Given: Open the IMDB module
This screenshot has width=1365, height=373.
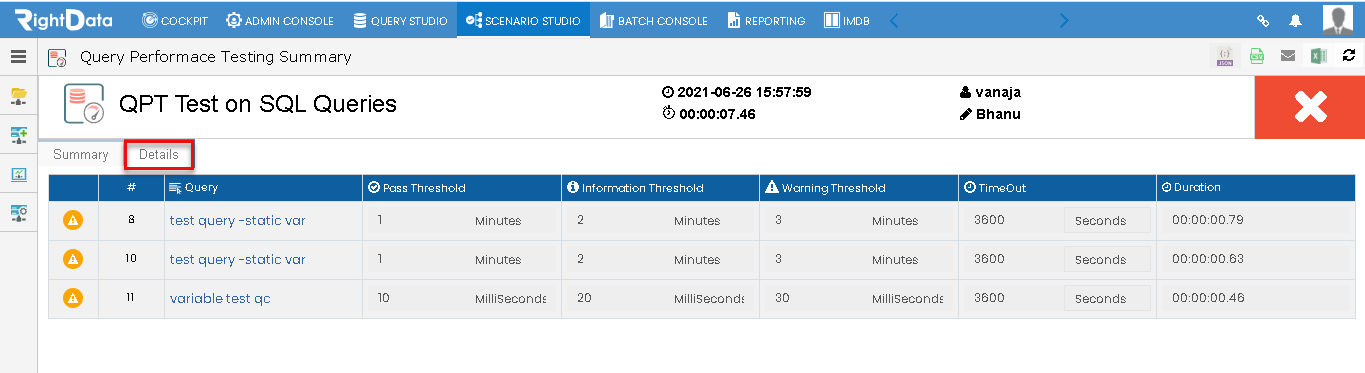Looking at the screenshot, I should click(846, 20).
